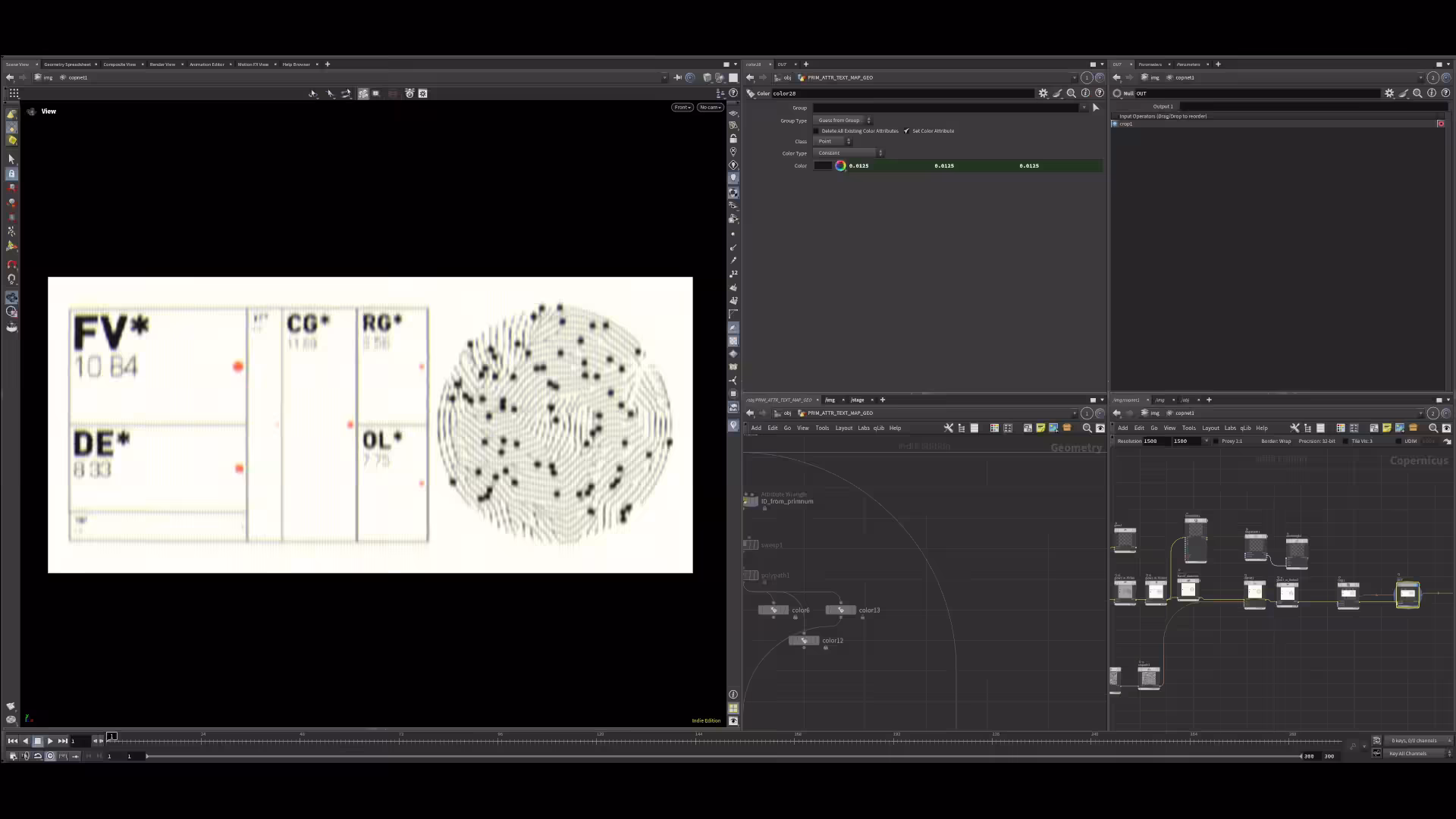
Task: Expand the Class Point dropdown
Action: [x=833, y=141]
